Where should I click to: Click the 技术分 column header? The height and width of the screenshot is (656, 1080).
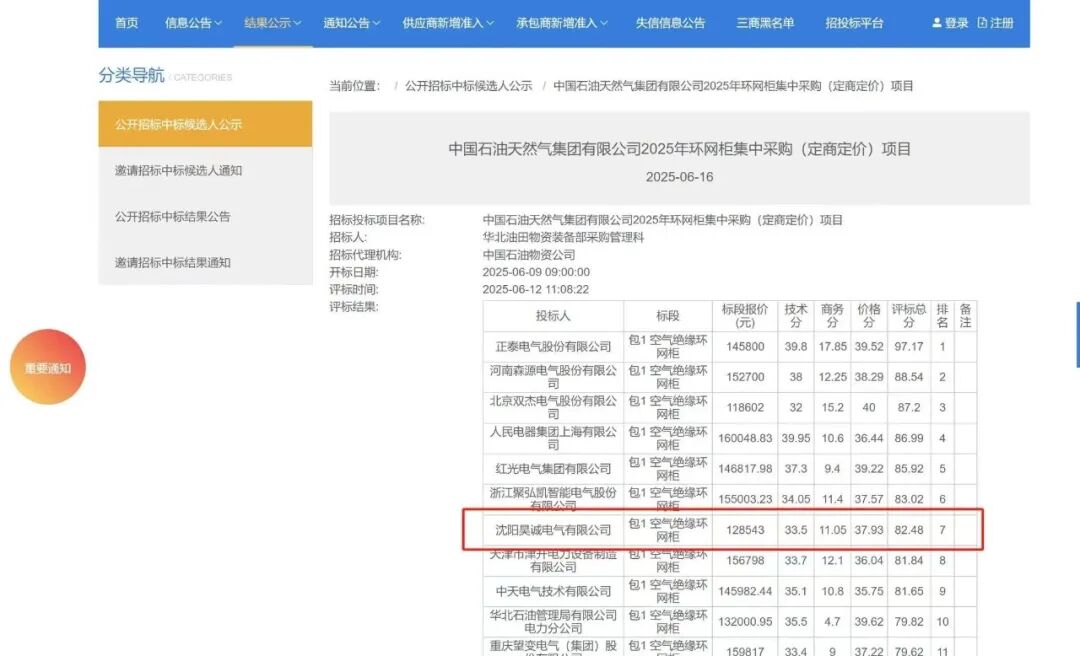(796, 316)
